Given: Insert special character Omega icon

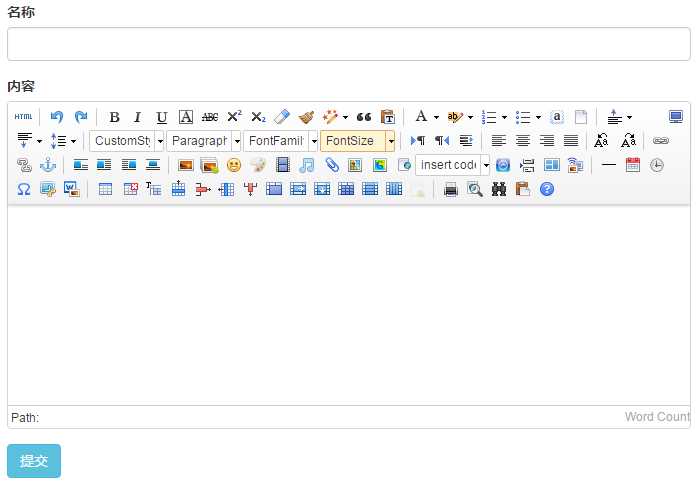Looking at the screenshot, I should click(x=24, y=189).
